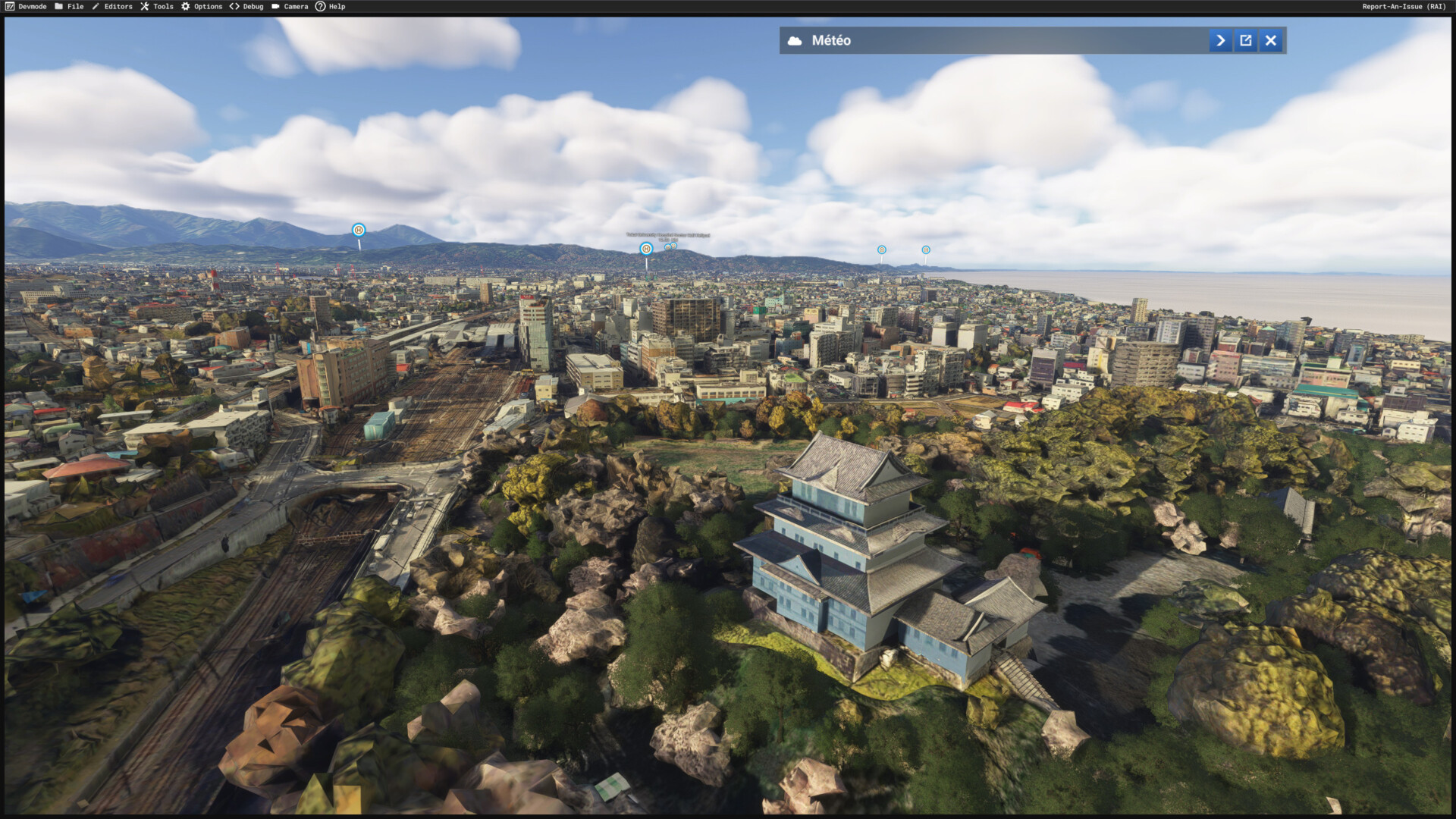Select the rightmost marker near the coastline
Viewport: 1456px width, 819px height.
(926, 249)
